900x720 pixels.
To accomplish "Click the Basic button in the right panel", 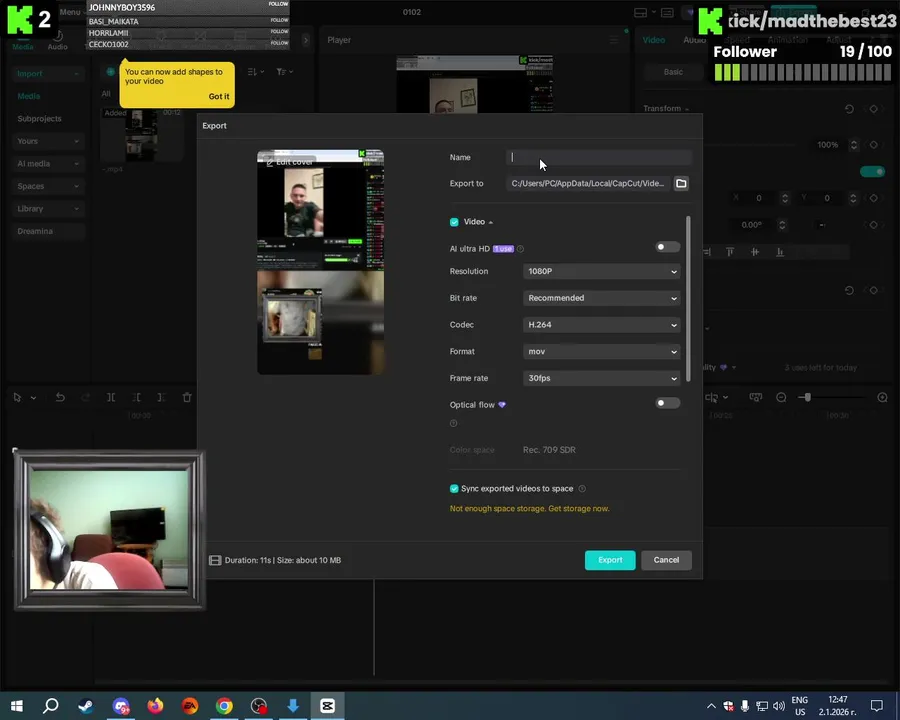I will click(673, 72).
